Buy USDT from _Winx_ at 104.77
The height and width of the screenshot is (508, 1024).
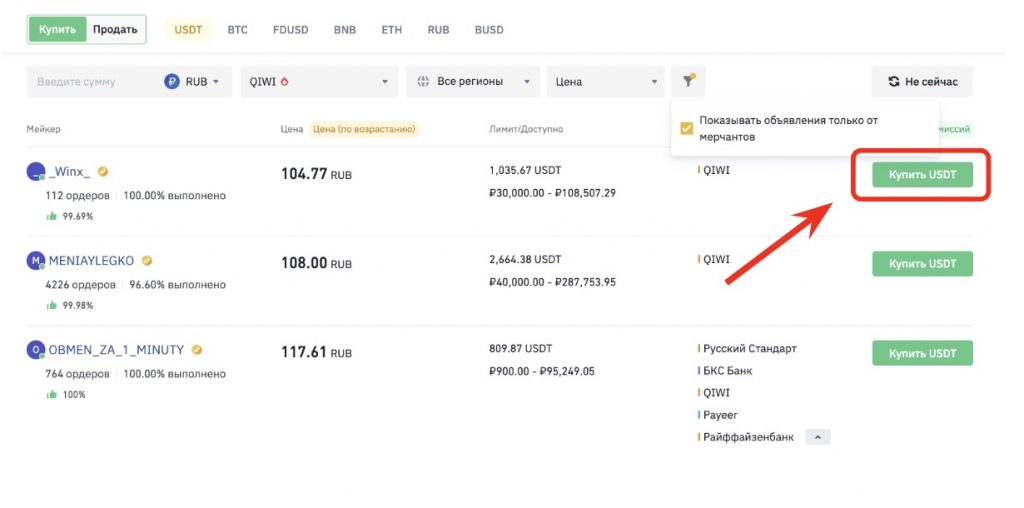(x=922, y=175)
